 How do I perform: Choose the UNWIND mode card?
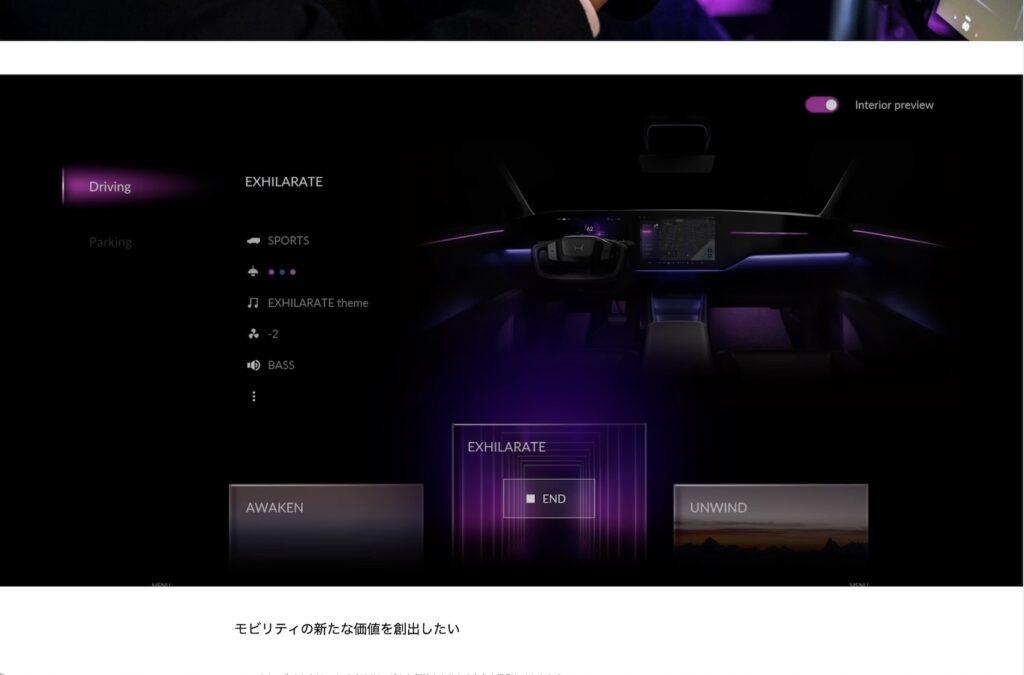click(x=770, y=526)
